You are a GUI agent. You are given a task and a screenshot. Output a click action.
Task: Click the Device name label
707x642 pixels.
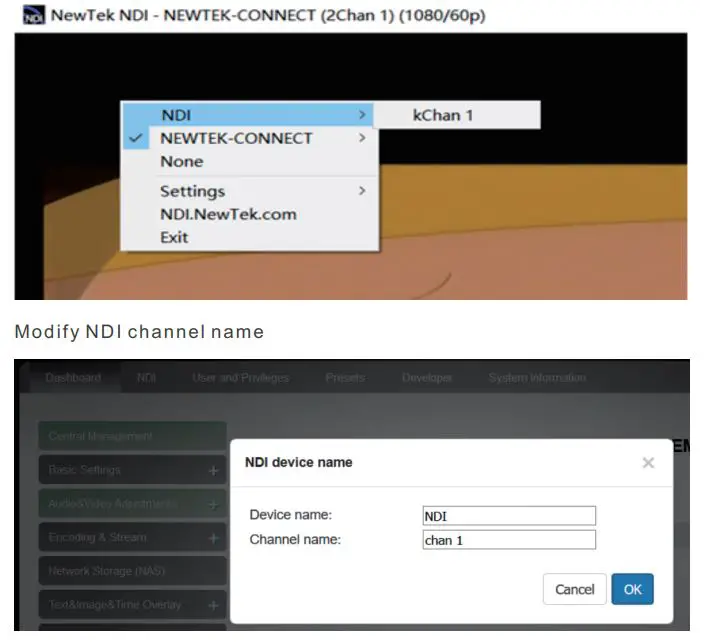click(290, 515)
